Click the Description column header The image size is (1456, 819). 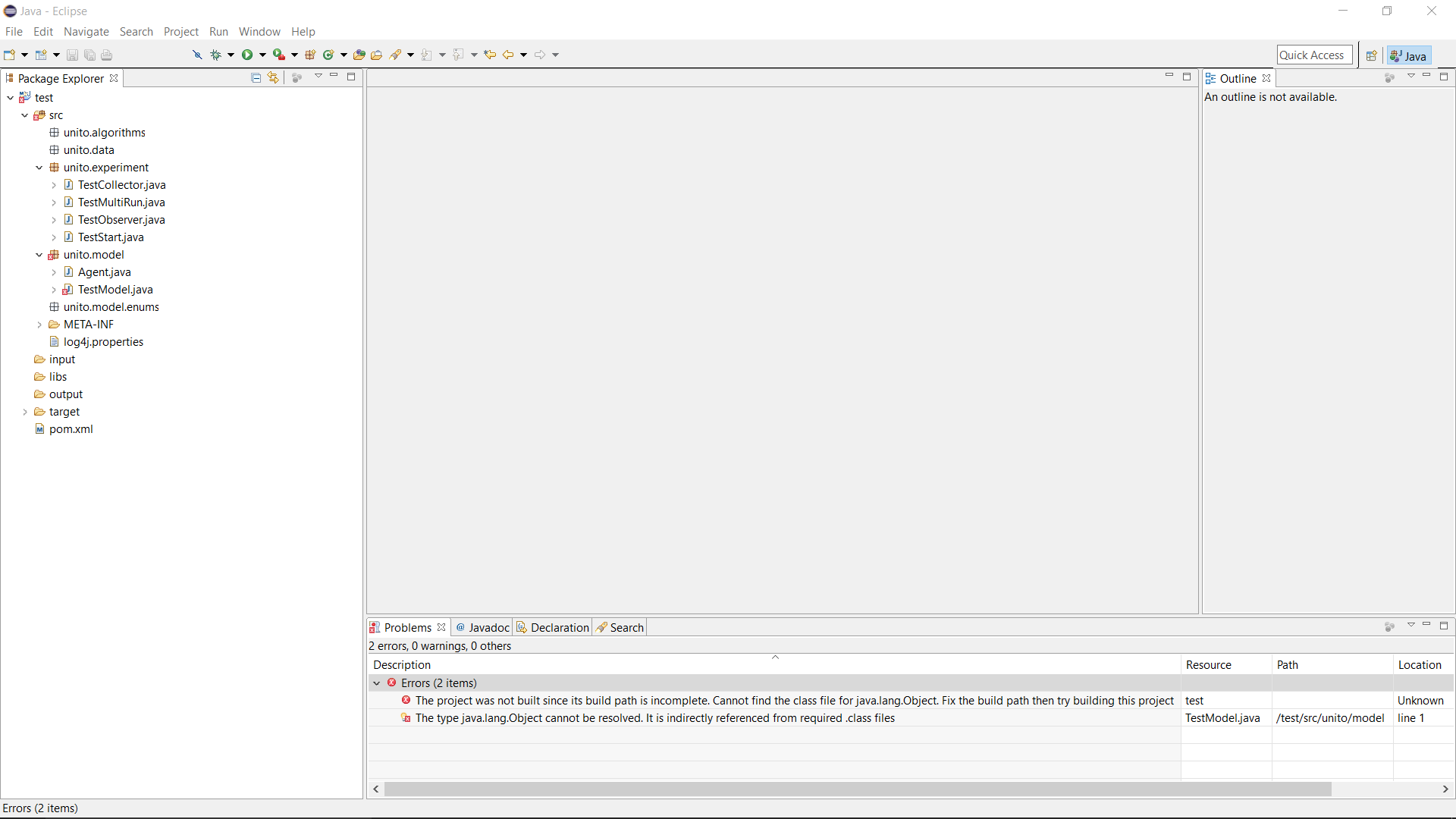[x=402, y=665]
